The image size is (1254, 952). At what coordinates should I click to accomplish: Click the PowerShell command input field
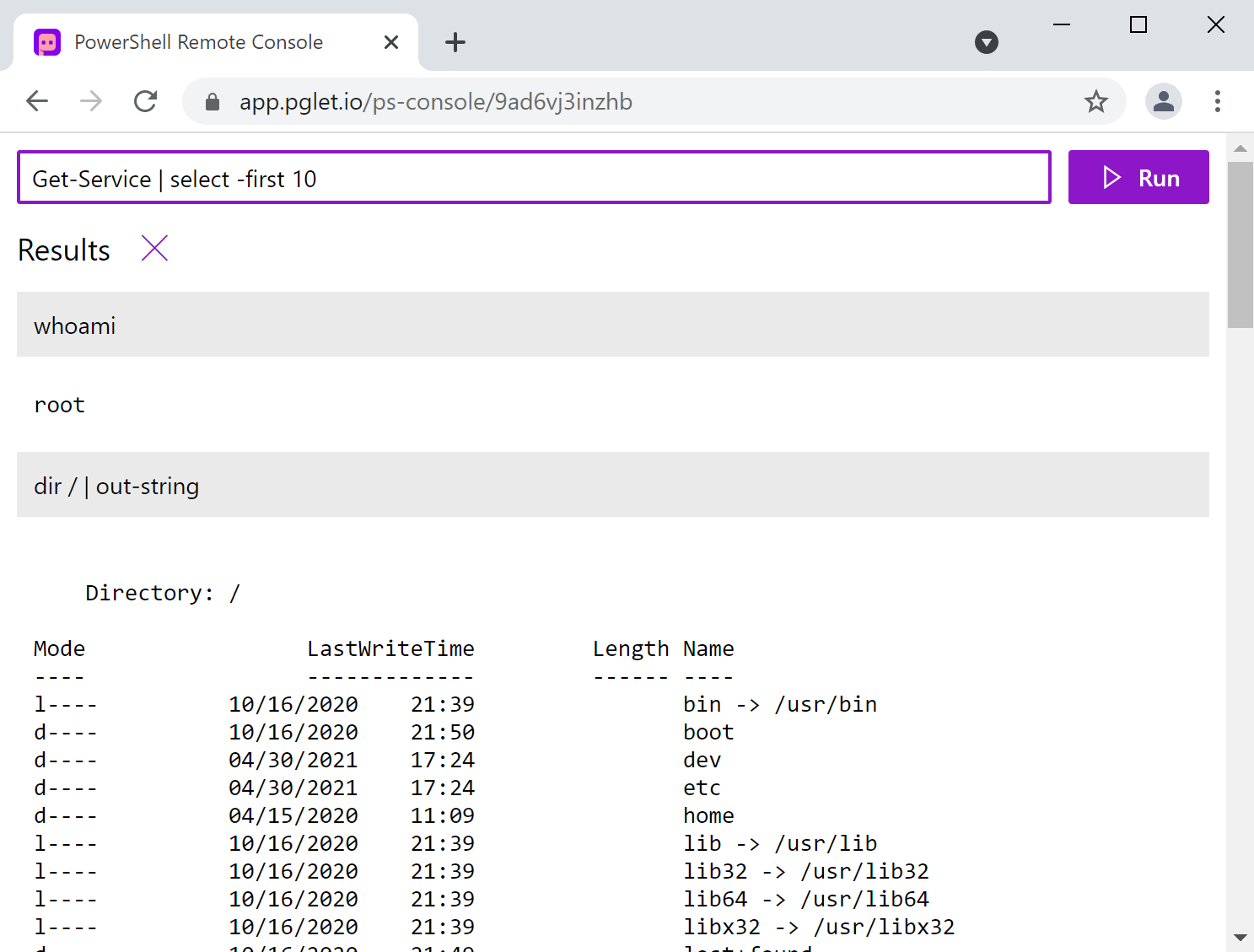[533, 178]
